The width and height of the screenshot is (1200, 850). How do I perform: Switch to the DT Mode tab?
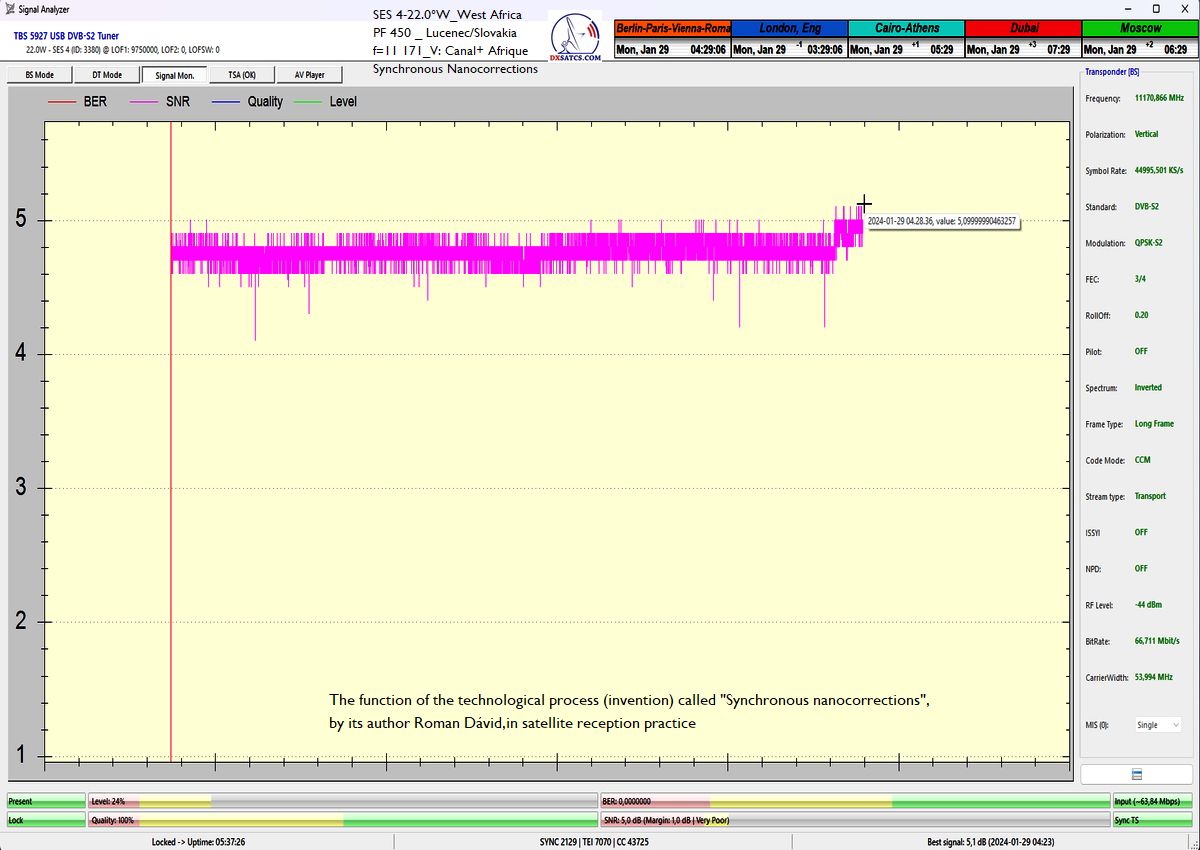(107, 75)
